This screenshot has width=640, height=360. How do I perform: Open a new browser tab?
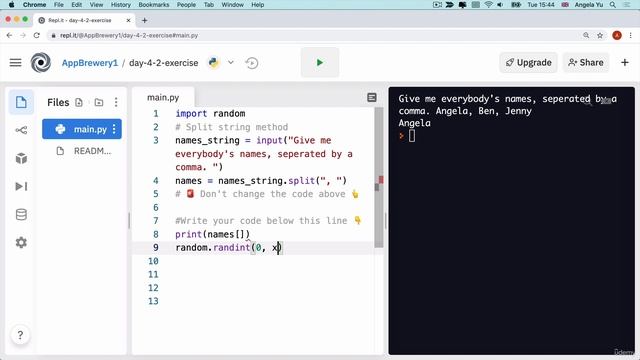[144, 20]
